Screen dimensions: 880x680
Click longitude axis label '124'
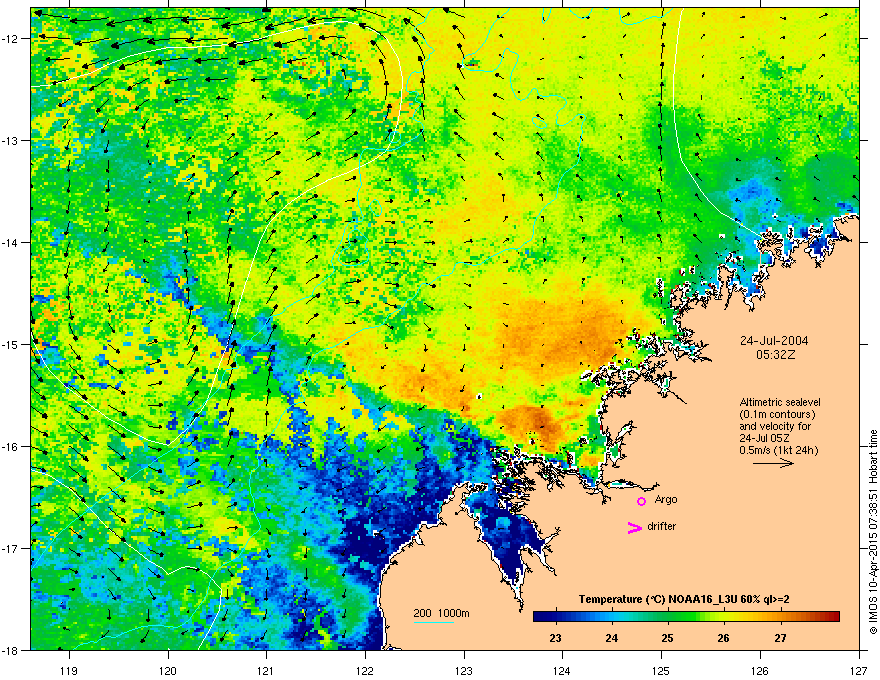tap(562, 670)
